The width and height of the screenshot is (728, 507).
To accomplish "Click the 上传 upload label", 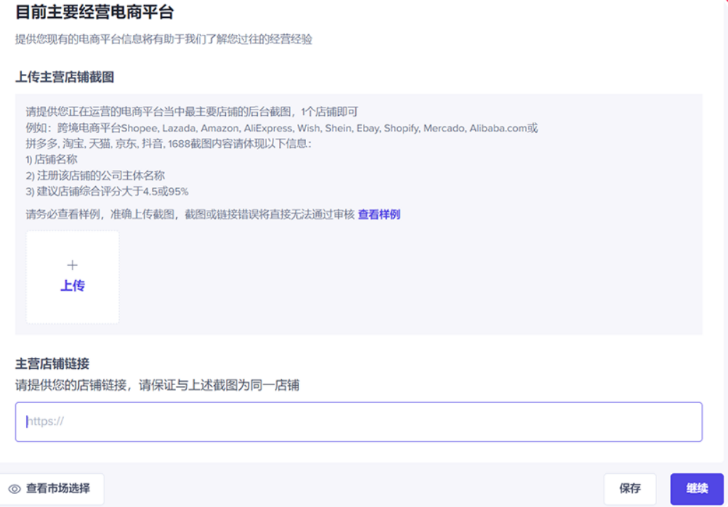I will pyautogui.click(x=72, y=286).
